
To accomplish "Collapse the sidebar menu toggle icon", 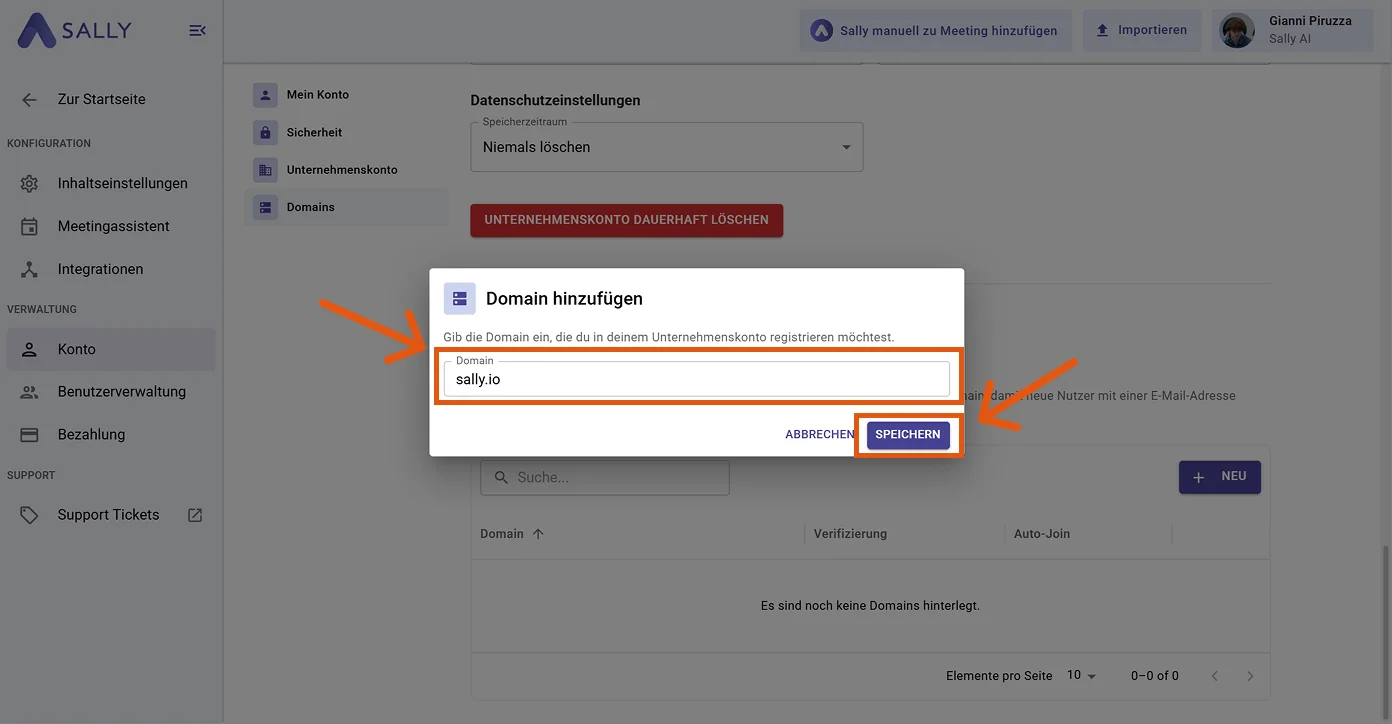I will coord(198,31).
